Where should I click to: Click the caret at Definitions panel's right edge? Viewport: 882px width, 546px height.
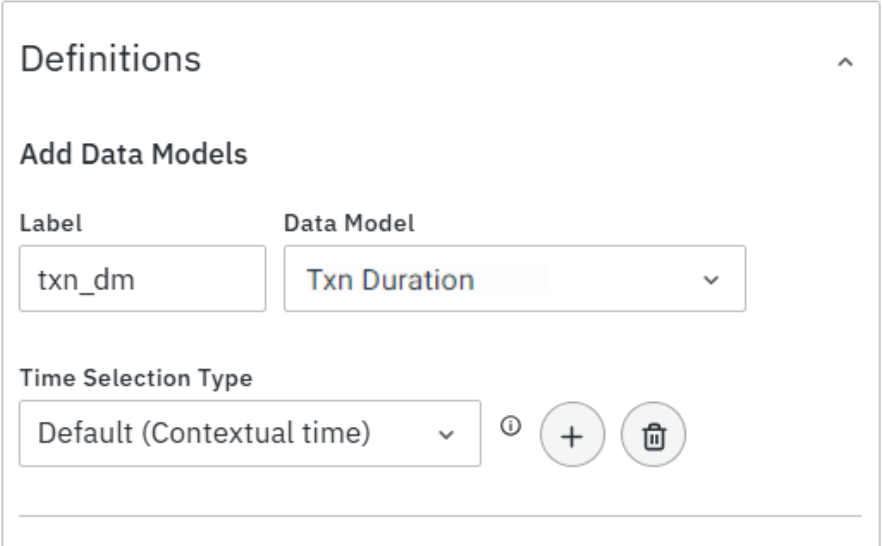click(x=845, y=62)
